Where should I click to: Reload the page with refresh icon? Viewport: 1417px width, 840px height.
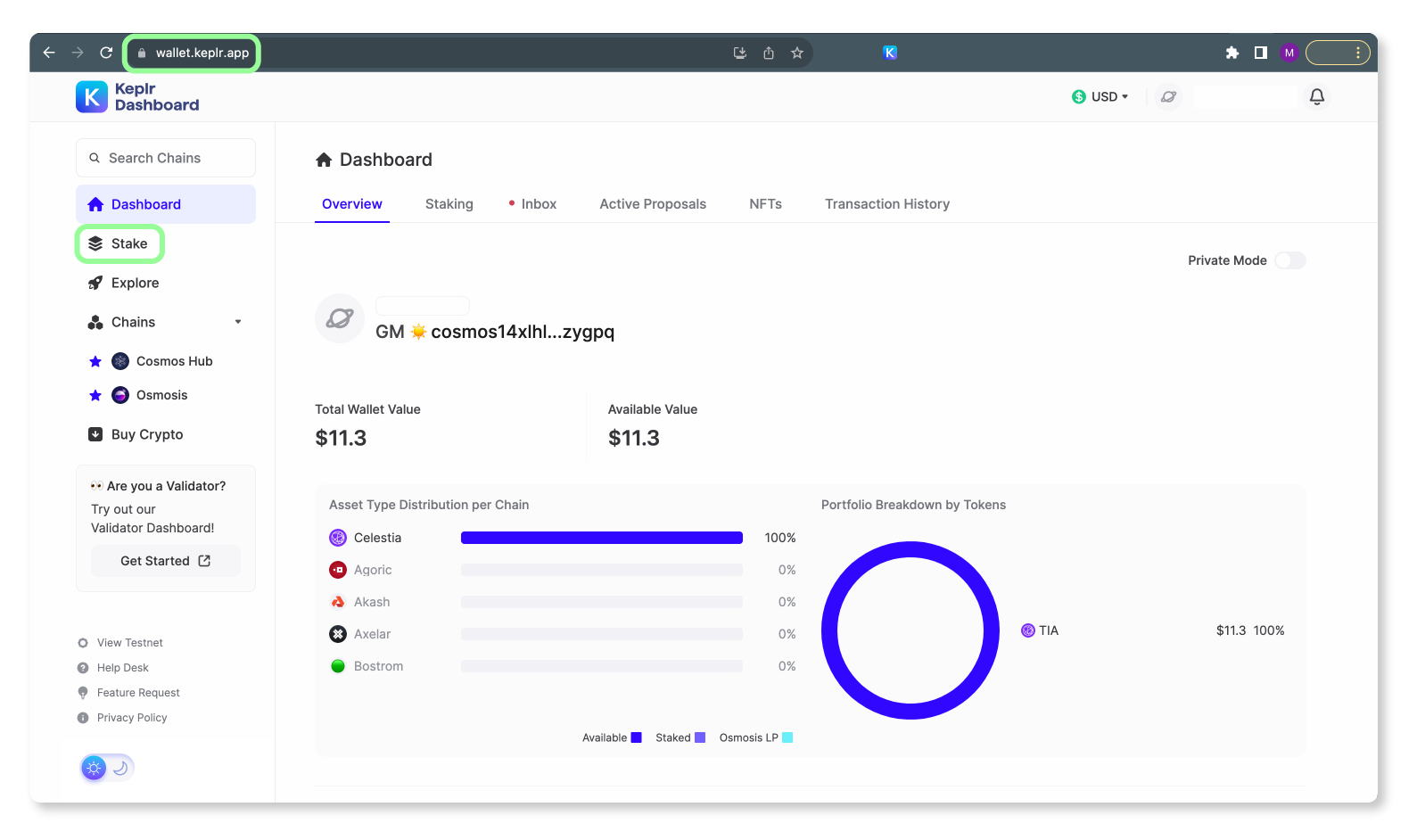(x=106, y=53)
